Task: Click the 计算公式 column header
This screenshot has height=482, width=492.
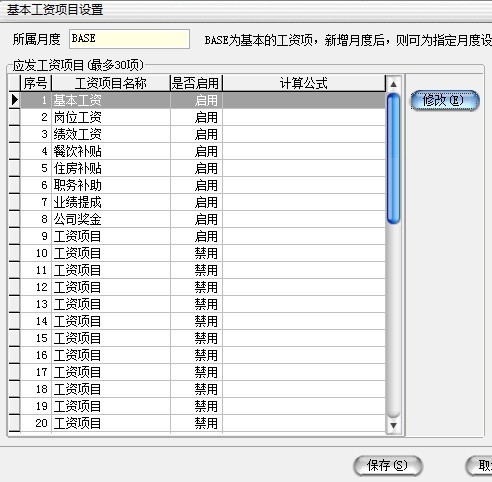Action: (x=304, y=83)
